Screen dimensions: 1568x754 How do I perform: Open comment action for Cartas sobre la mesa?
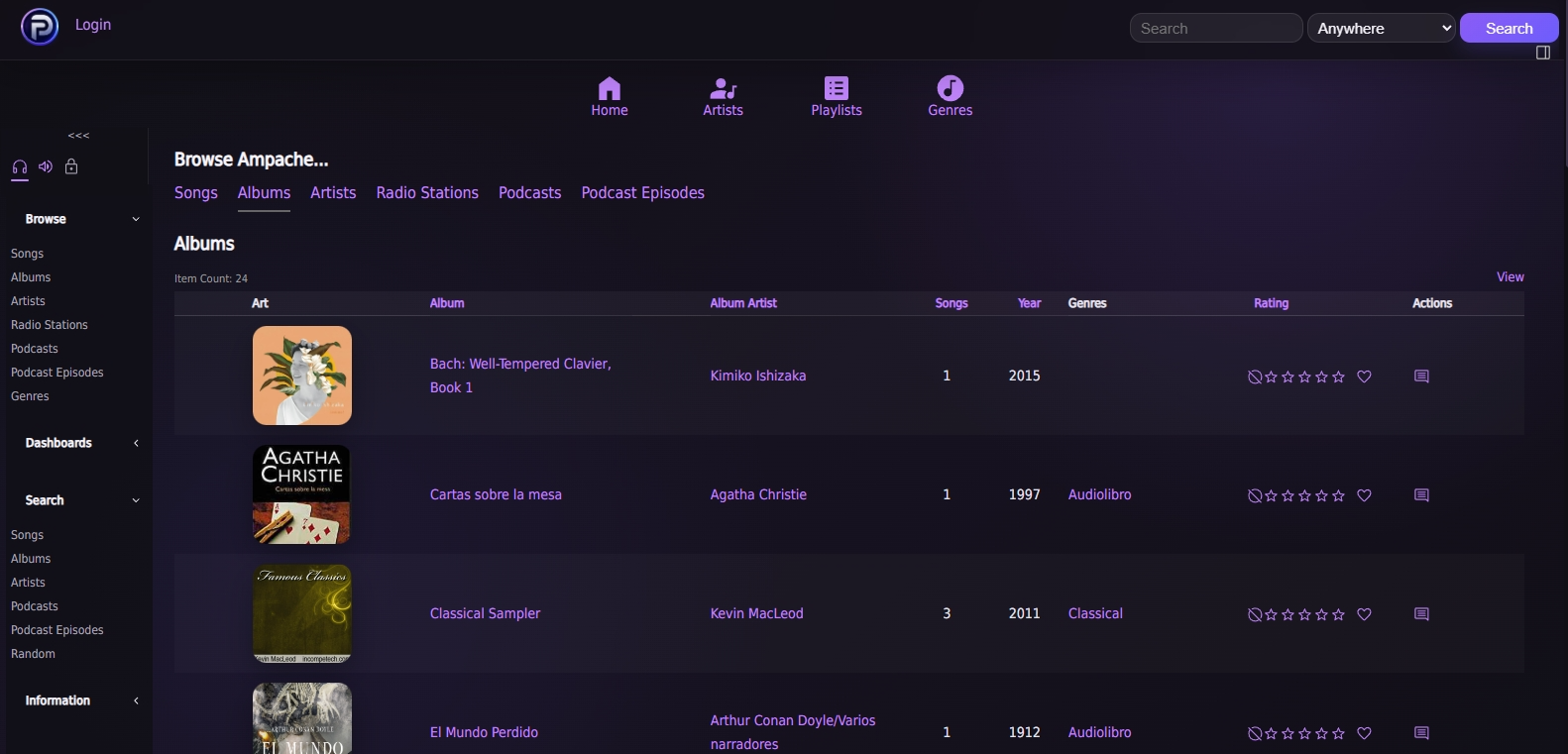click(x=1421, y=495)
